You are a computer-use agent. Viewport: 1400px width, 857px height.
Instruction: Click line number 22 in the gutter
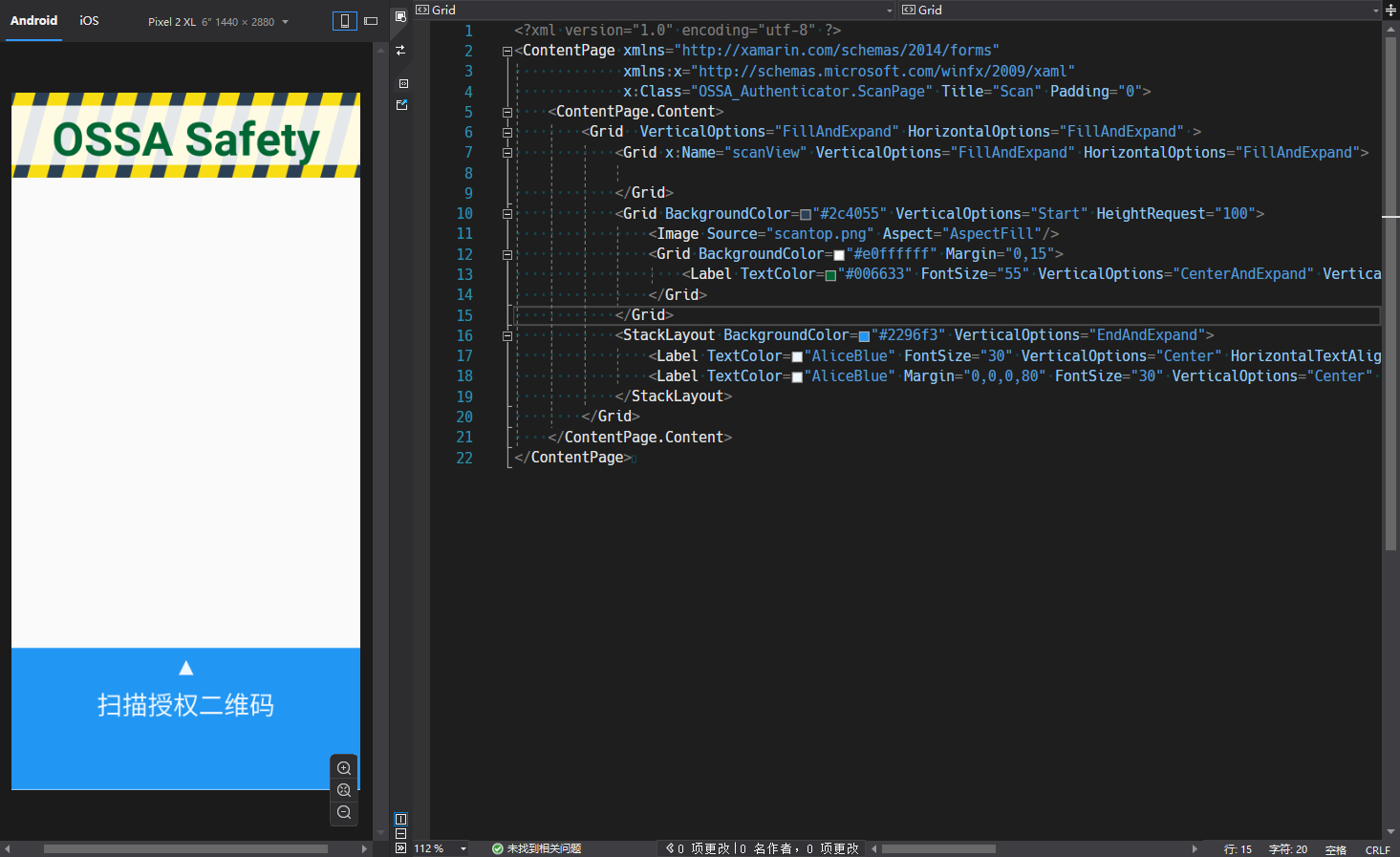coord(464,459)
